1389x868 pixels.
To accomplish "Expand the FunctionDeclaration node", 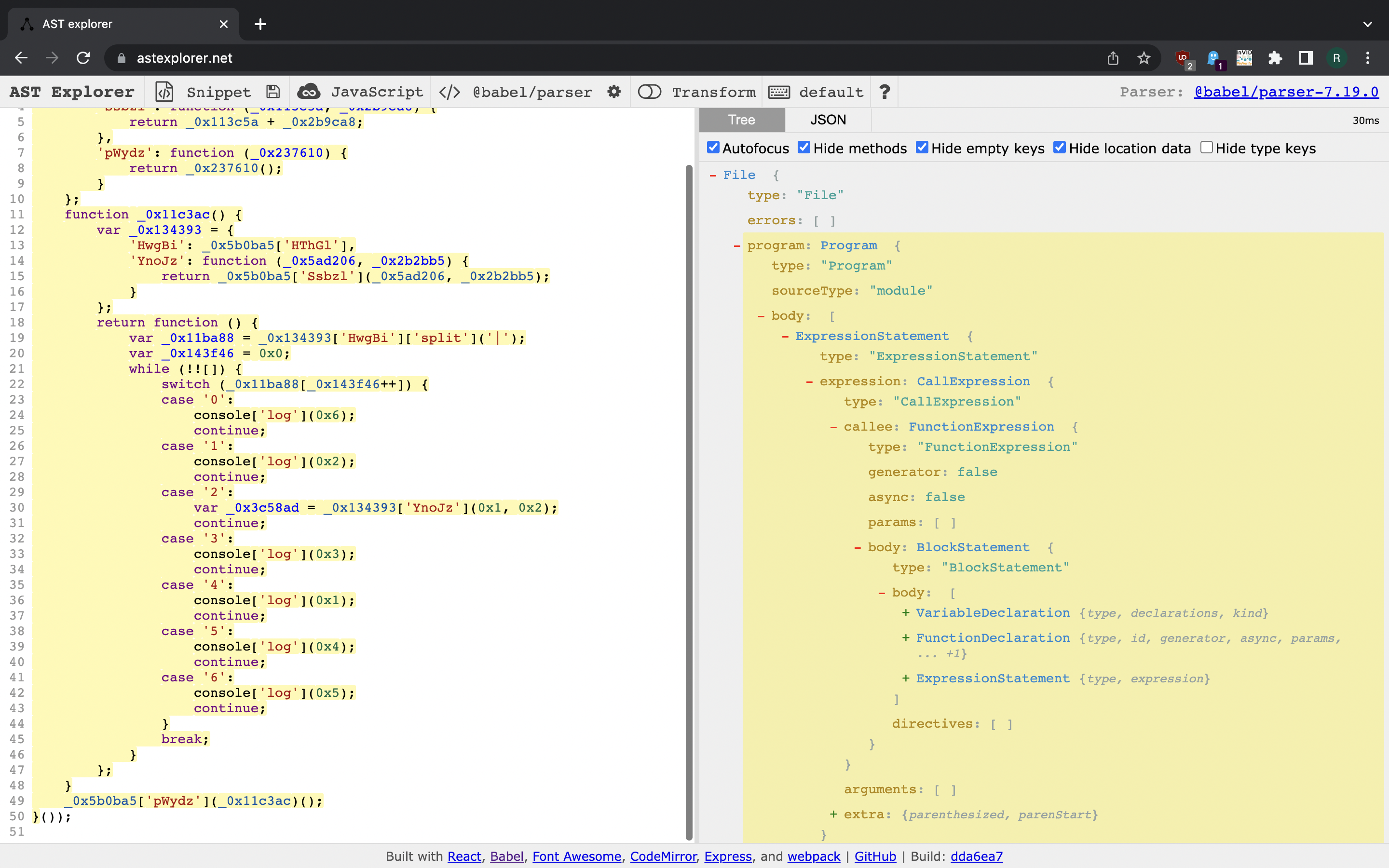I will 906,638.
